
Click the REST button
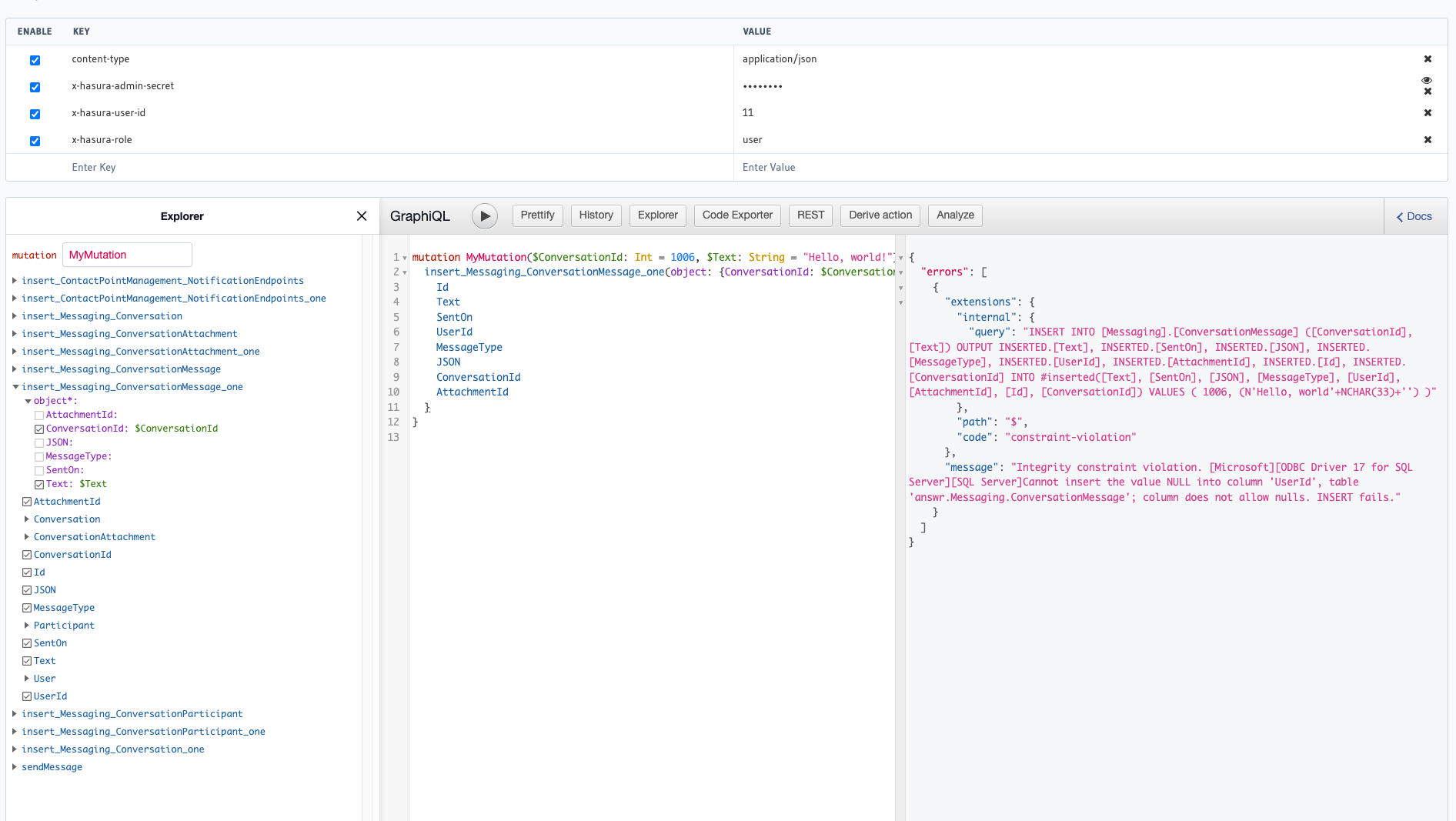tap(810, 215)
